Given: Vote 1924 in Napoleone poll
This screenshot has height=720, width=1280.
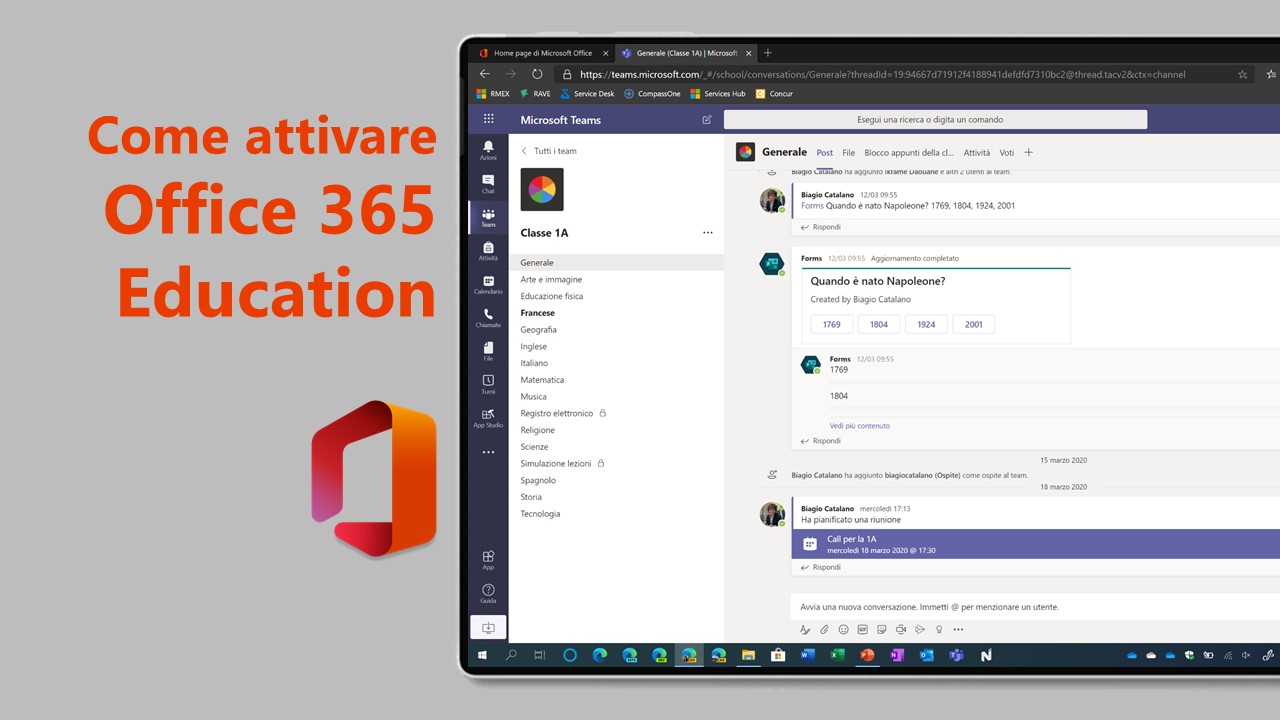Looking at the screenshot, I should click(926, 324).
